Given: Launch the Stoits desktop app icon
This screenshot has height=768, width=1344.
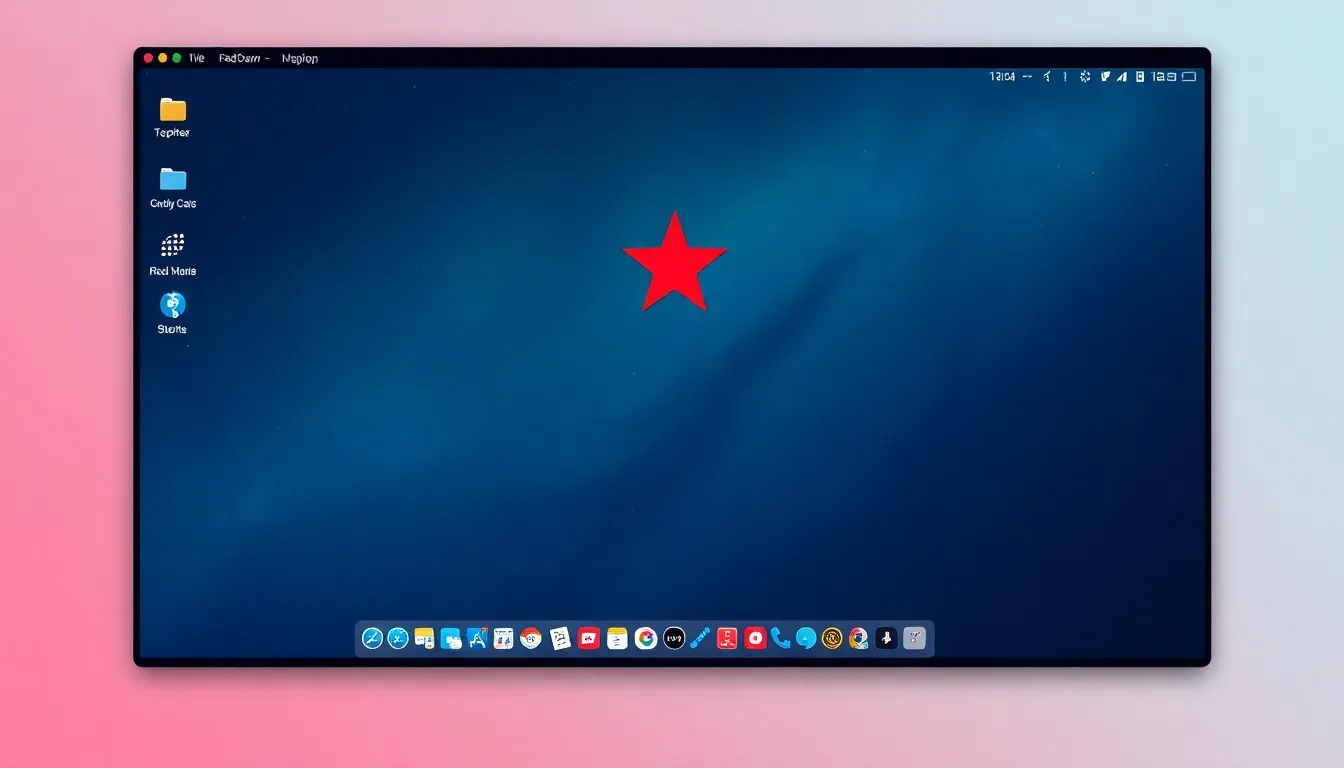Looking at the screenshot, I should point(173,305).
